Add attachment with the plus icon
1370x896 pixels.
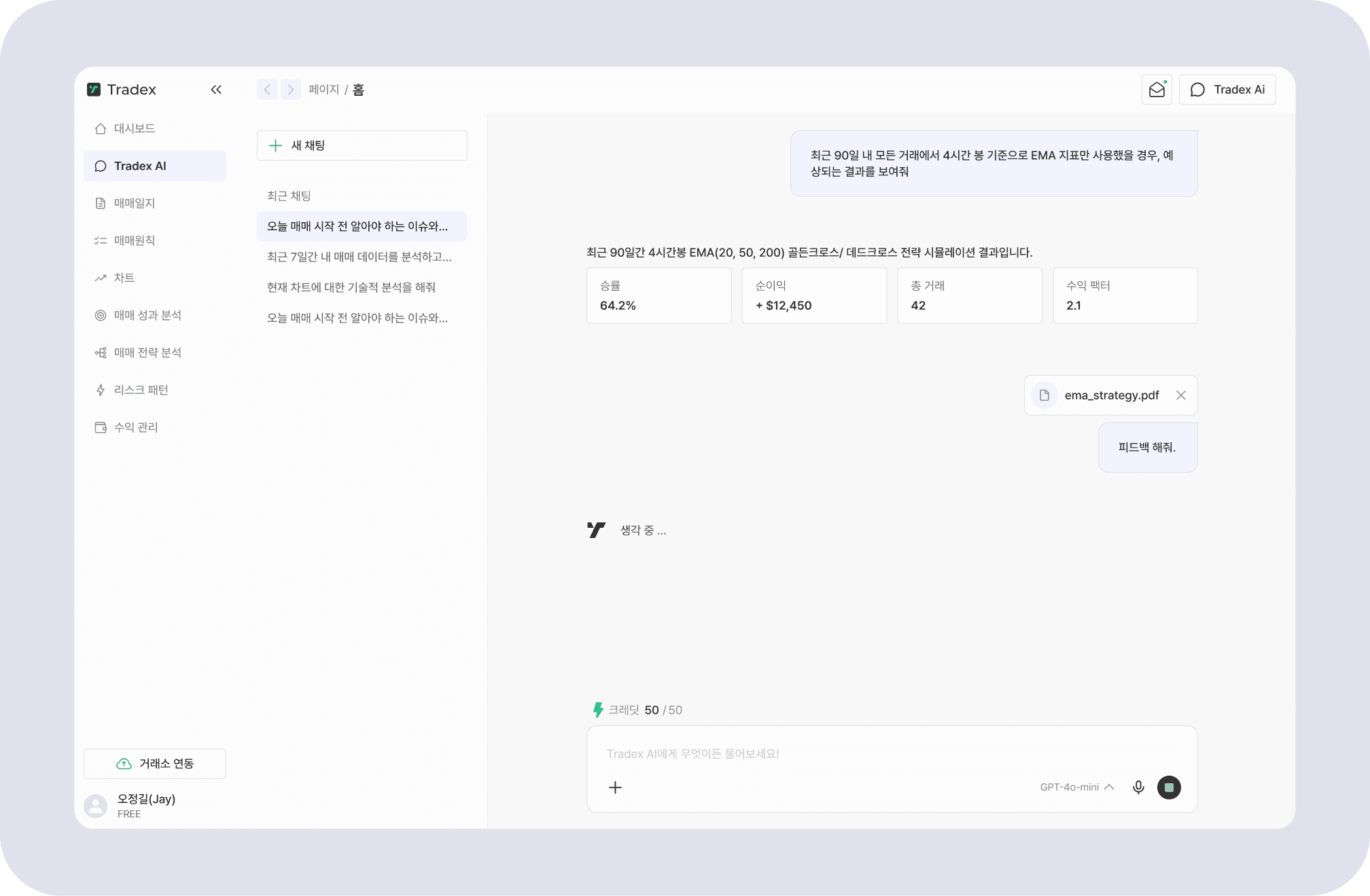pyautogui.click(x=615, y=787)
